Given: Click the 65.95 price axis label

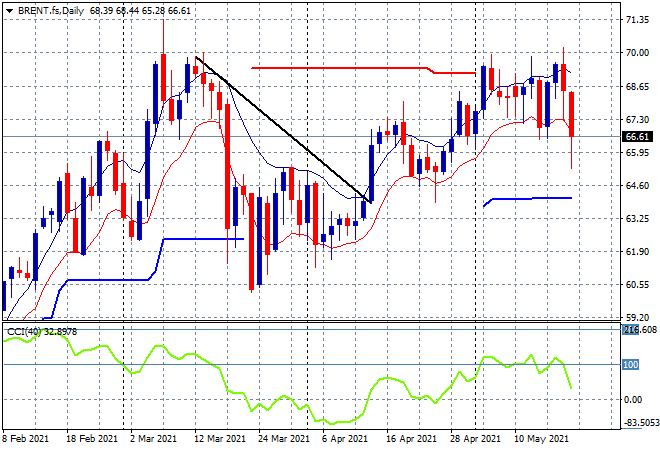Looking at the screenshot, I should 637,152.
